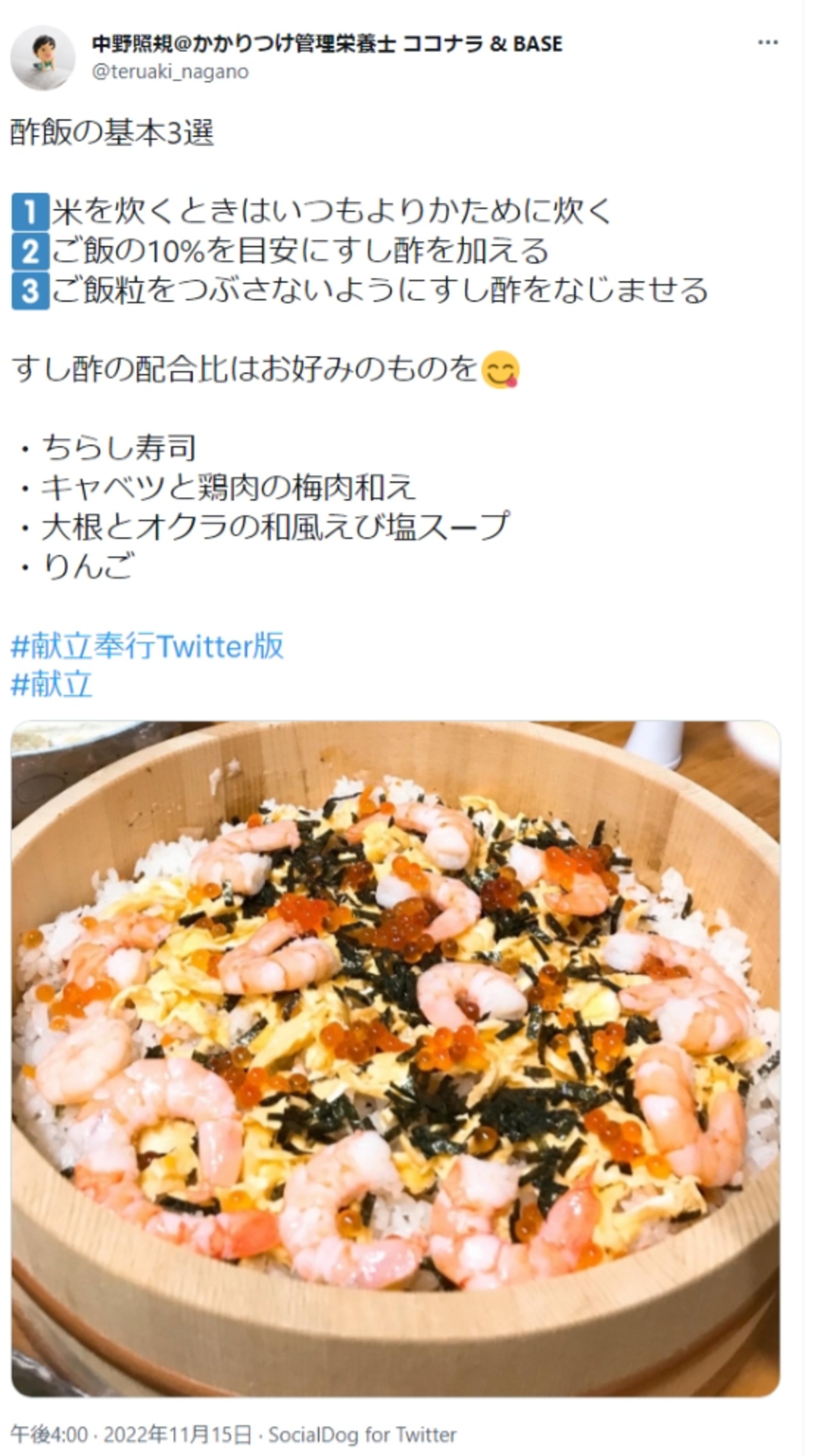The image size is (820, 1456).
Task: Click the りんご list item text
Action: 76,566
